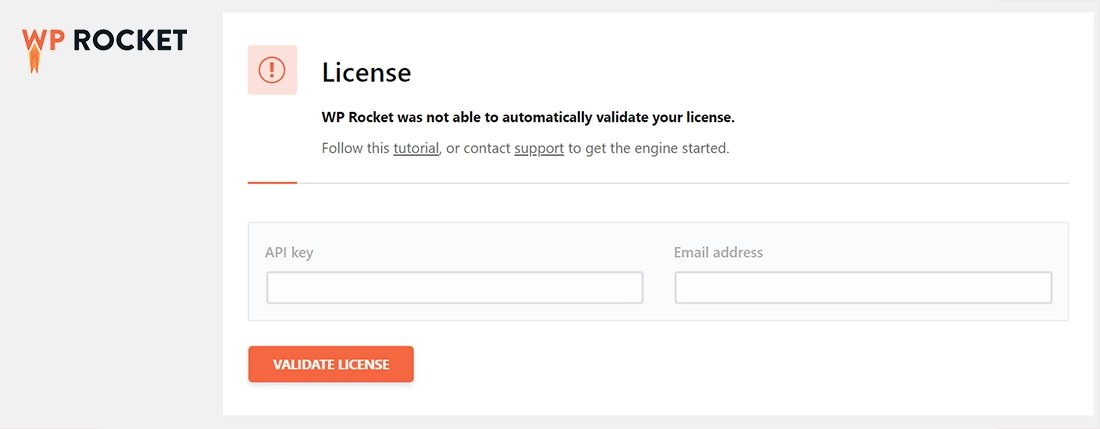This screenshot has width=1100, height=429.
Task: Click the orange accent line under alert icon
Action: point(272,183)
